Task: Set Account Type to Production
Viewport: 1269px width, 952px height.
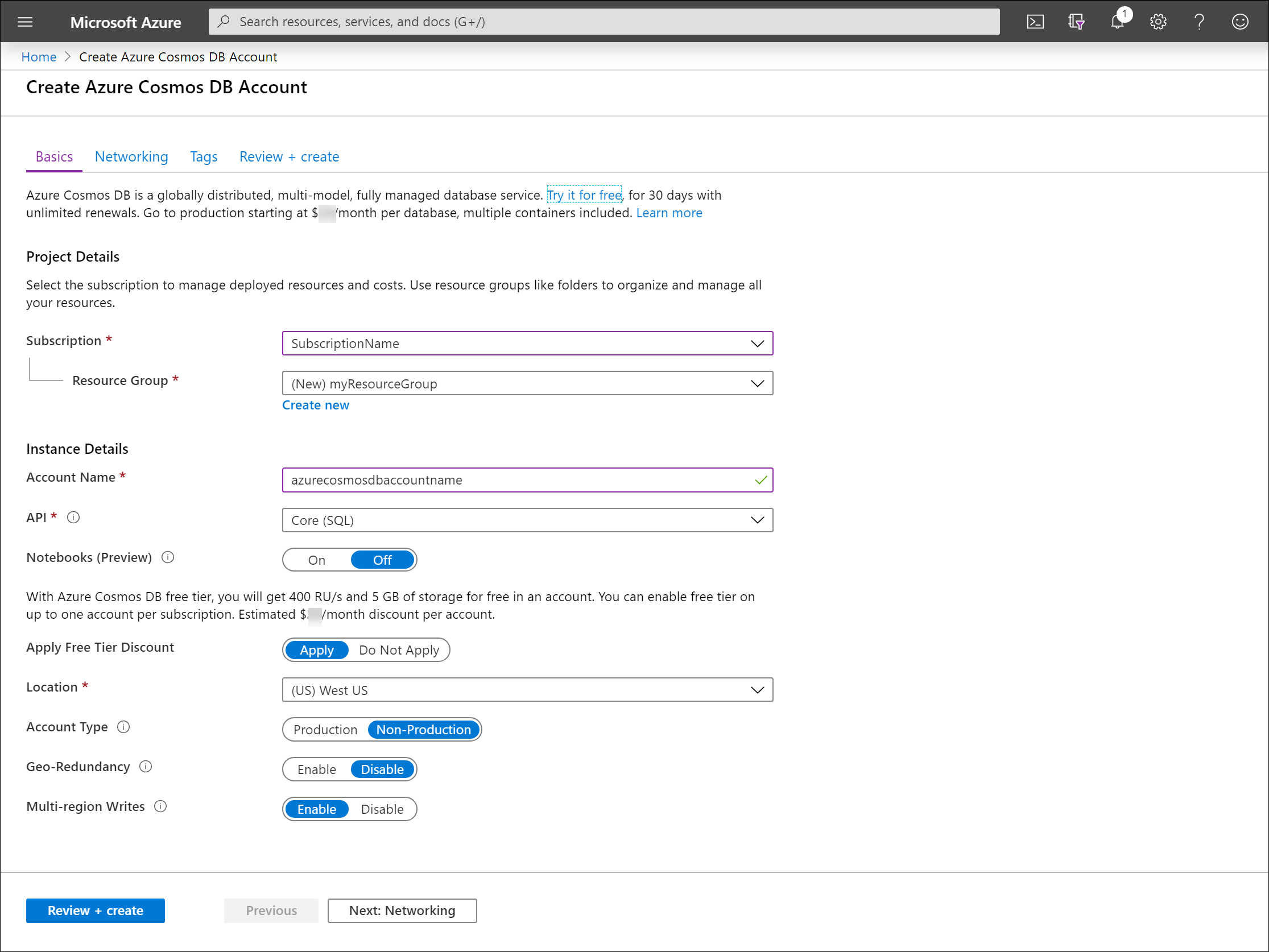Action: tap(325, 730)
